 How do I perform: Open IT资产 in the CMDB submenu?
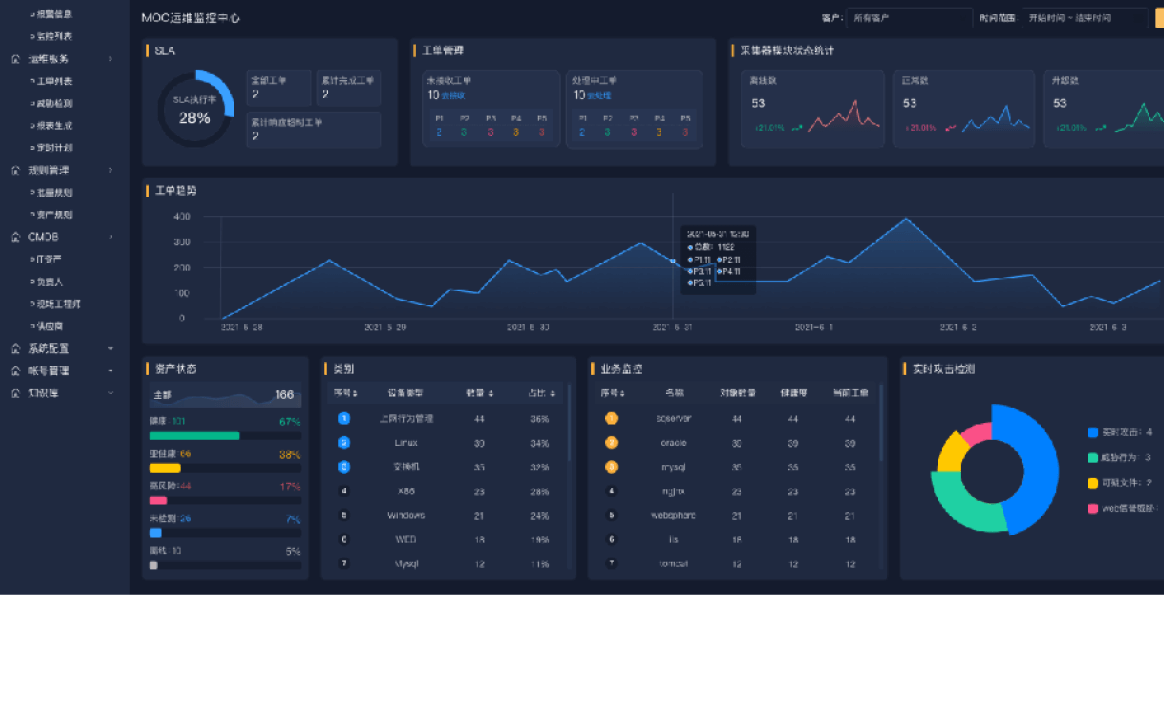click(x=50, y=259)
